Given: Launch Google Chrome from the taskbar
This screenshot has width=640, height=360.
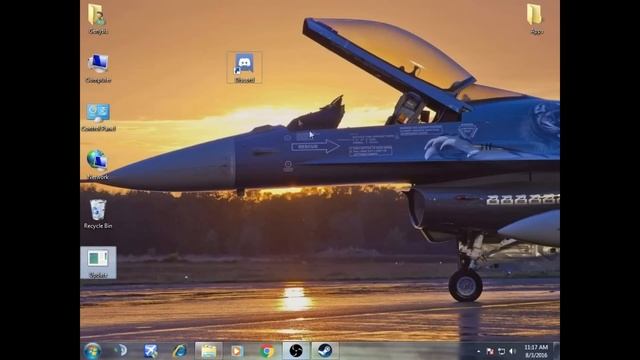Looking at the screenshot, I should 267,351.
